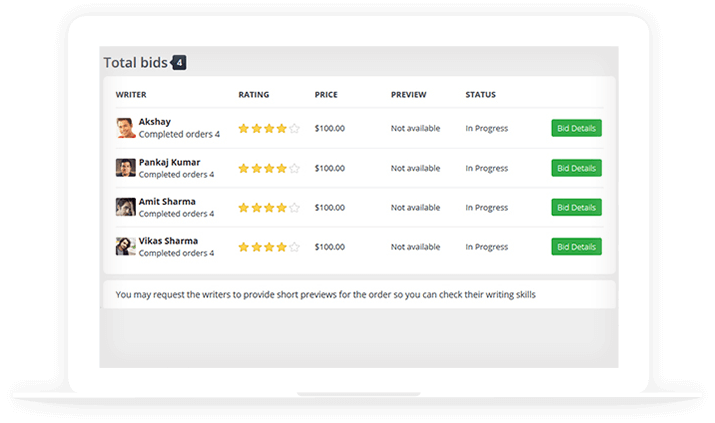Open Bid Details for Pankaj Kumar
The image size is (715, 423).
click(x=576, y=168)
